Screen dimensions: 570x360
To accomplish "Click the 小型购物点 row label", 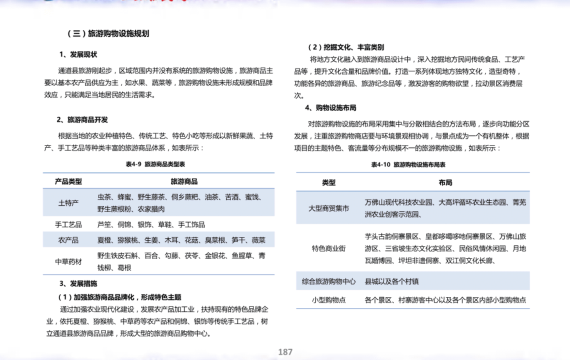I will [329, 300].
